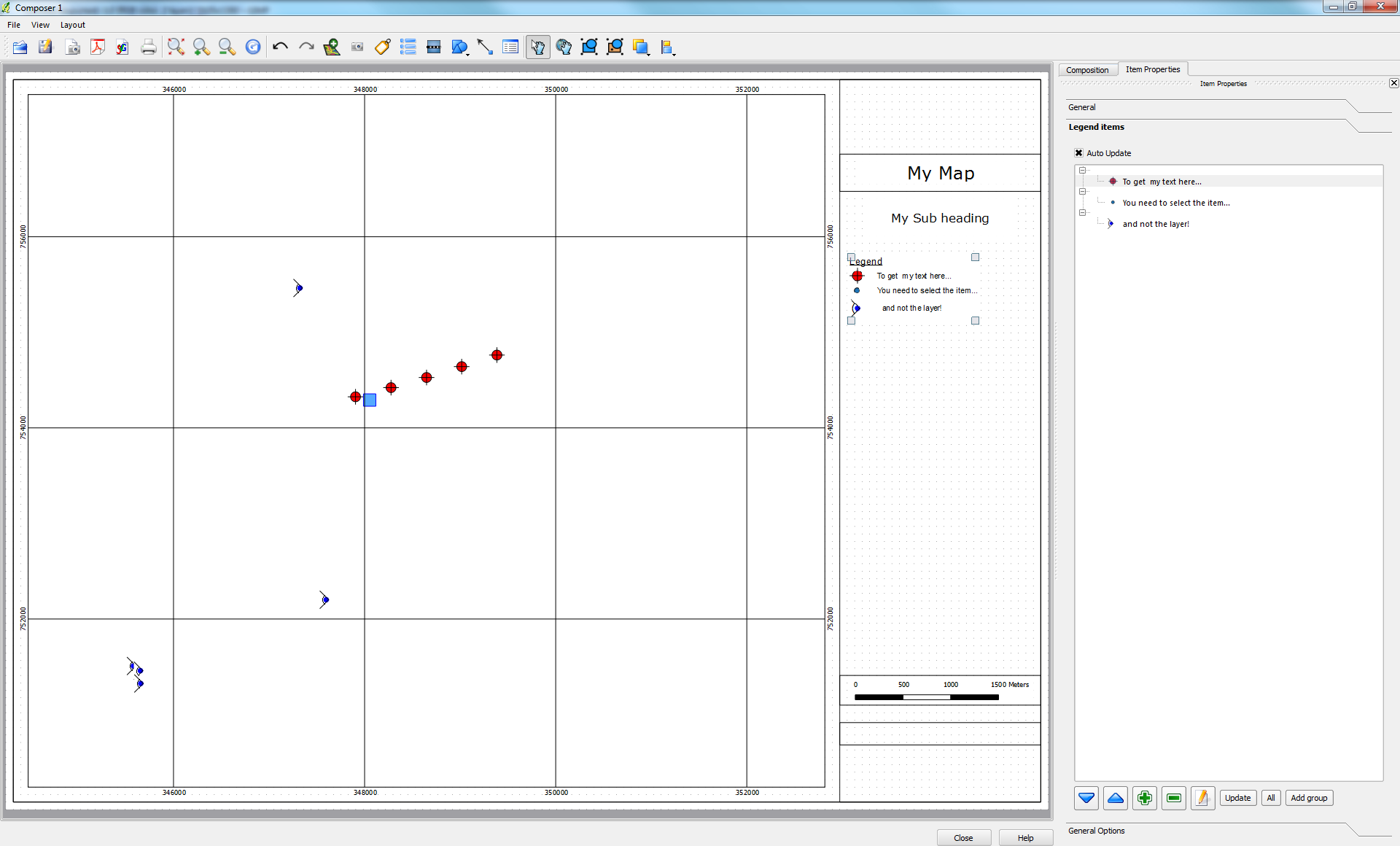Collapse the third legend layer tree node
This screenshot has width=1400, height=846.
click(1083, 213)
